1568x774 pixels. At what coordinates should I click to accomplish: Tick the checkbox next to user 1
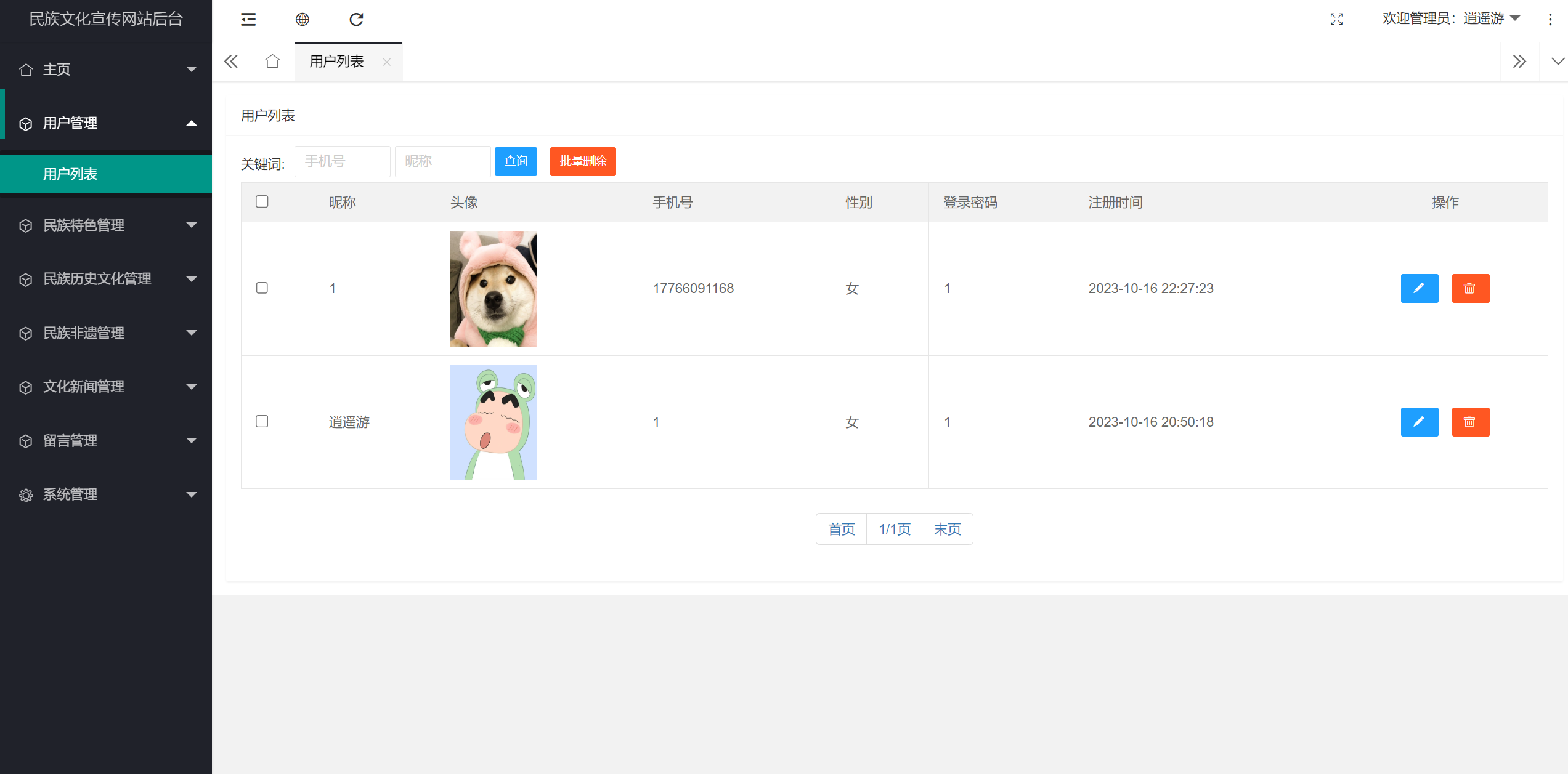click(262, 288)
